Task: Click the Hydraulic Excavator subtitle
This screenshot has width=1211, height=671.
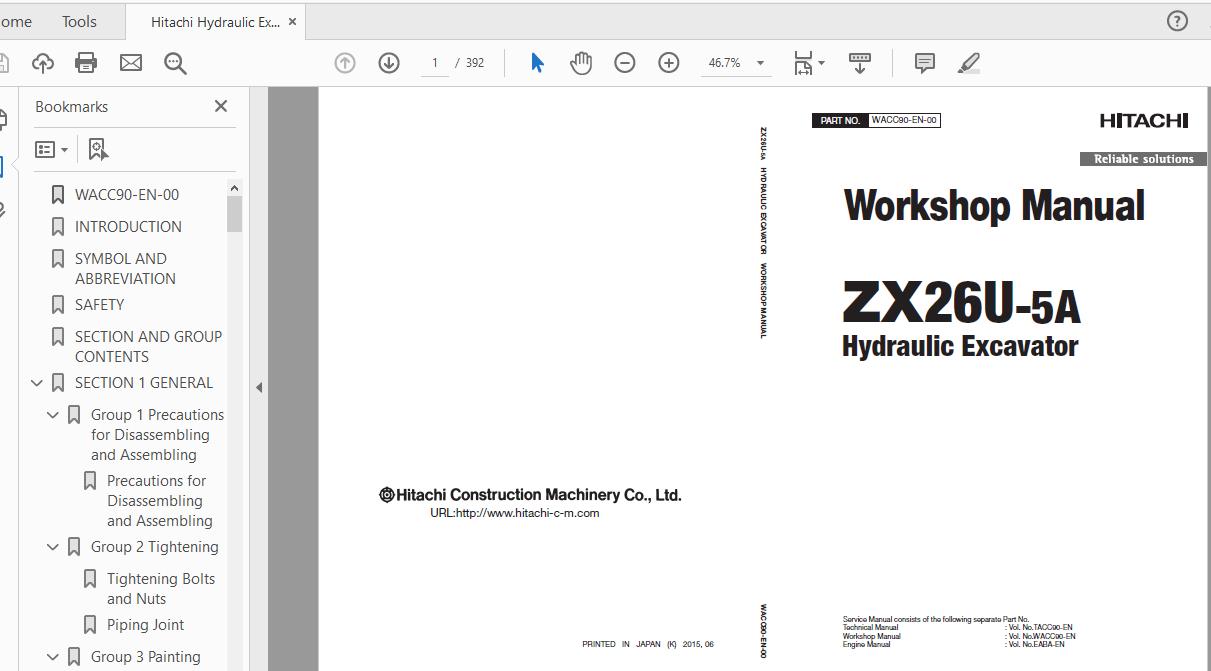Action: click(x=960, y=346)
